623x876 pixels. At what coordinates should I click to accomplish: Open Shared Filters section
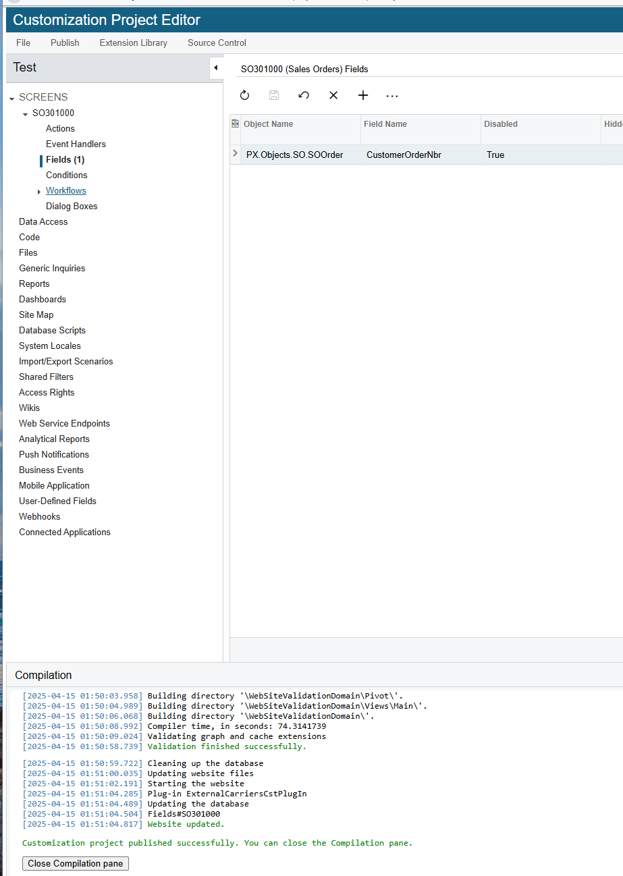coord(46,377)
